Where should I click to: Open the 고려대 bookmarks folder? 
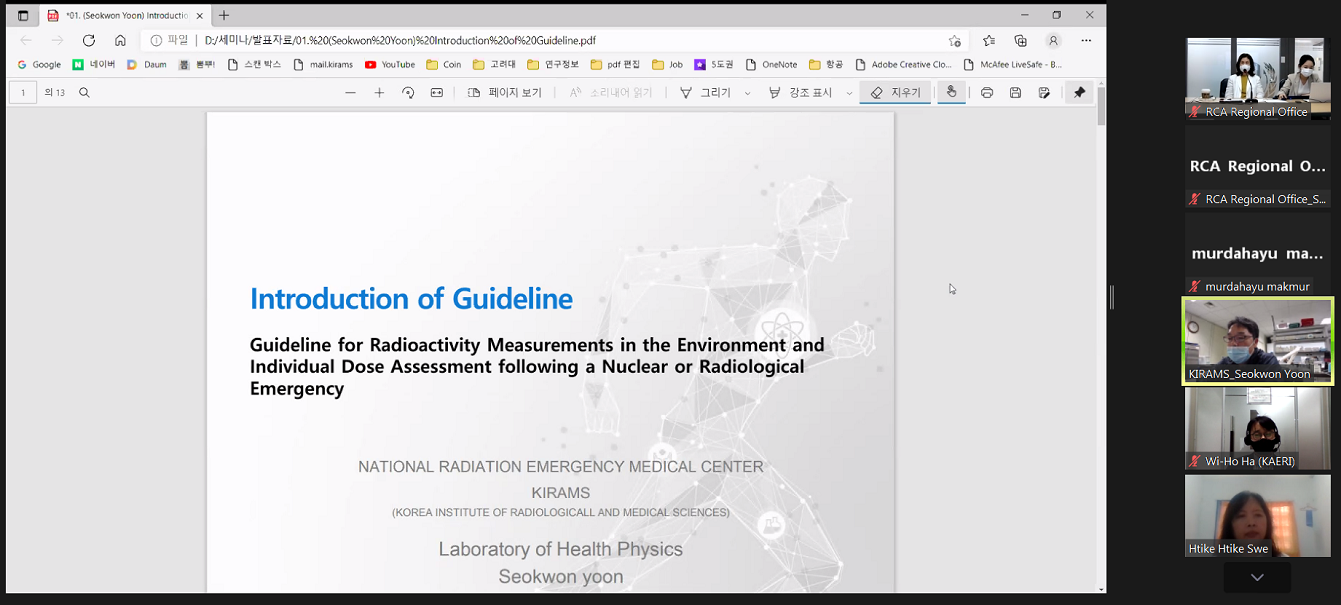(x=494, y=65)
